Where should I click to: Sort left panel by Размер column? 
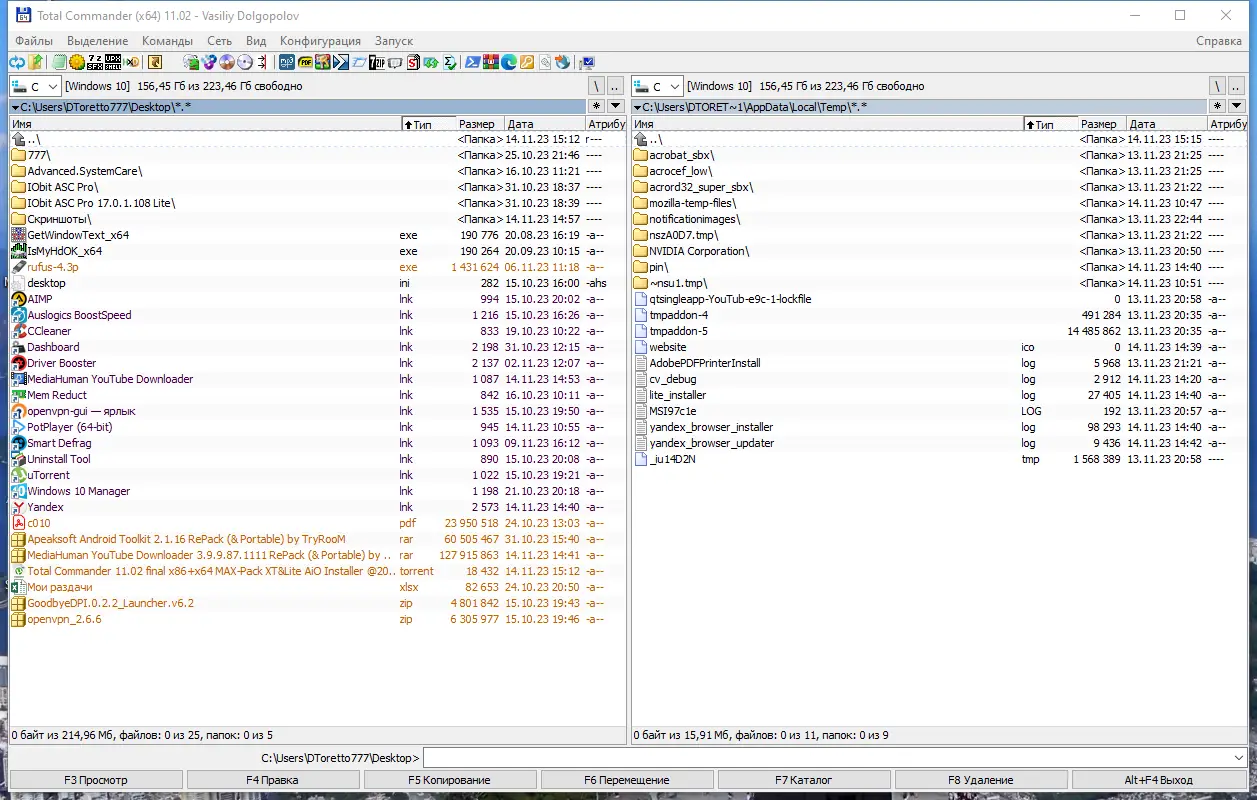[480, 124]
